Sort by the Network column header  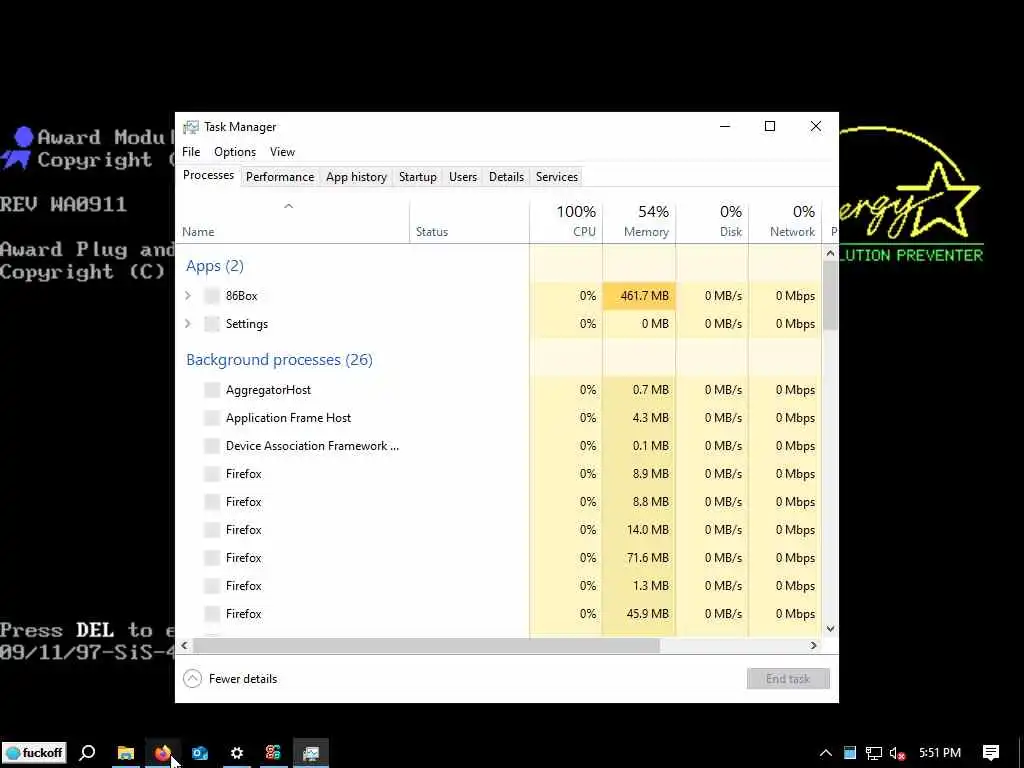785,221
